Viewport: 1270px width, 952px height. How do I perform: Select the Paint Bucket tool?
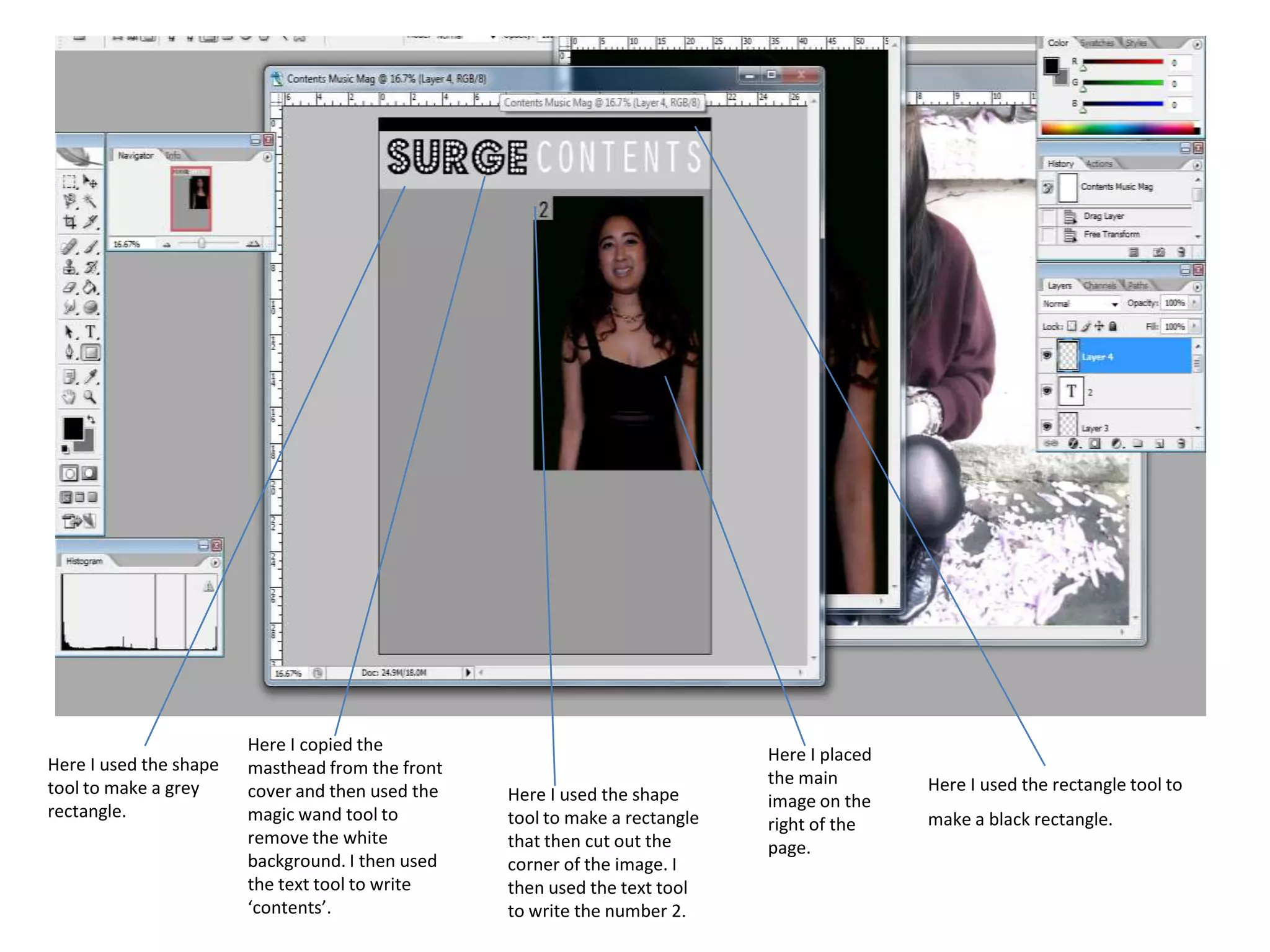point(91,288)
